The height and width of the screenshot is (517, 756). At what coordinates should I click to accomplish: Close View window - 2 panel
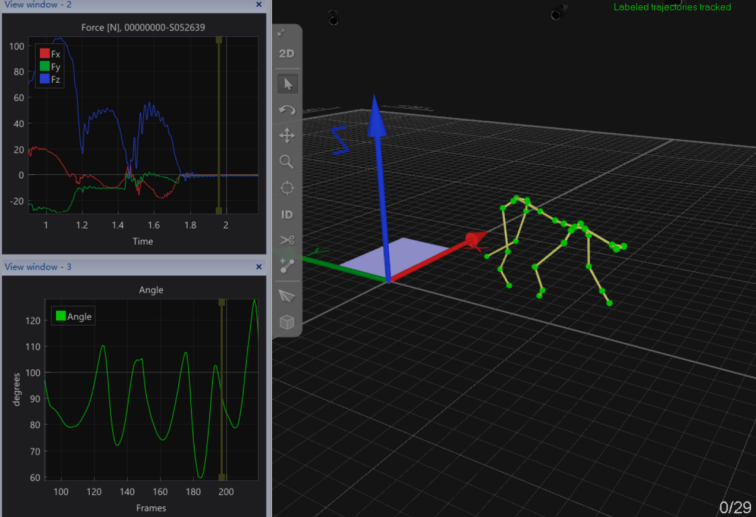pyautogui.click(x=259, y=5)
